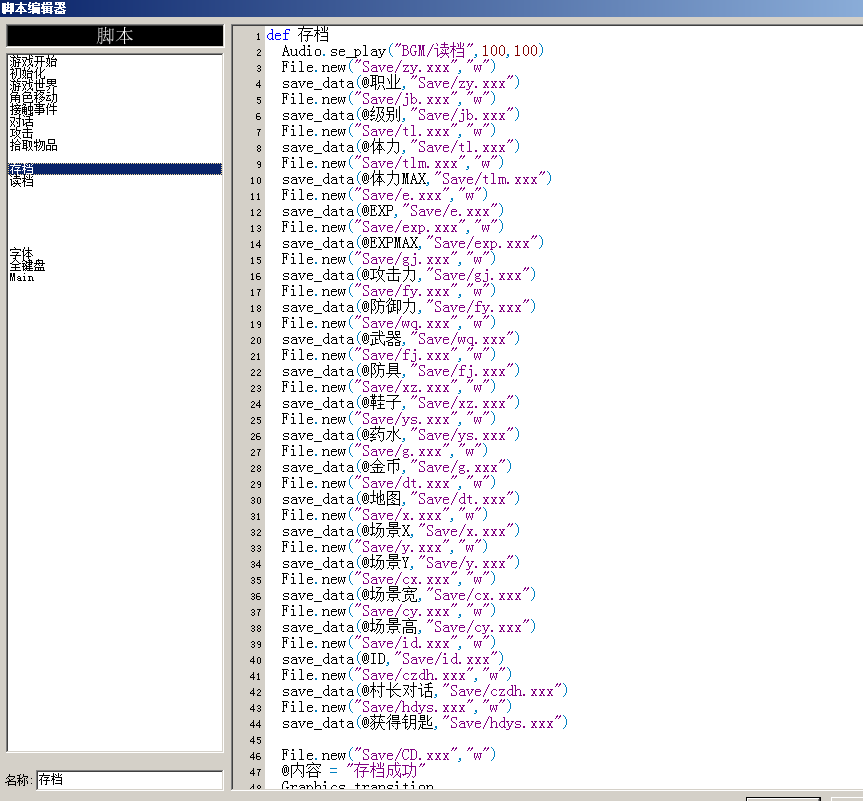Open the Main script entry

(x=21, y=277)
